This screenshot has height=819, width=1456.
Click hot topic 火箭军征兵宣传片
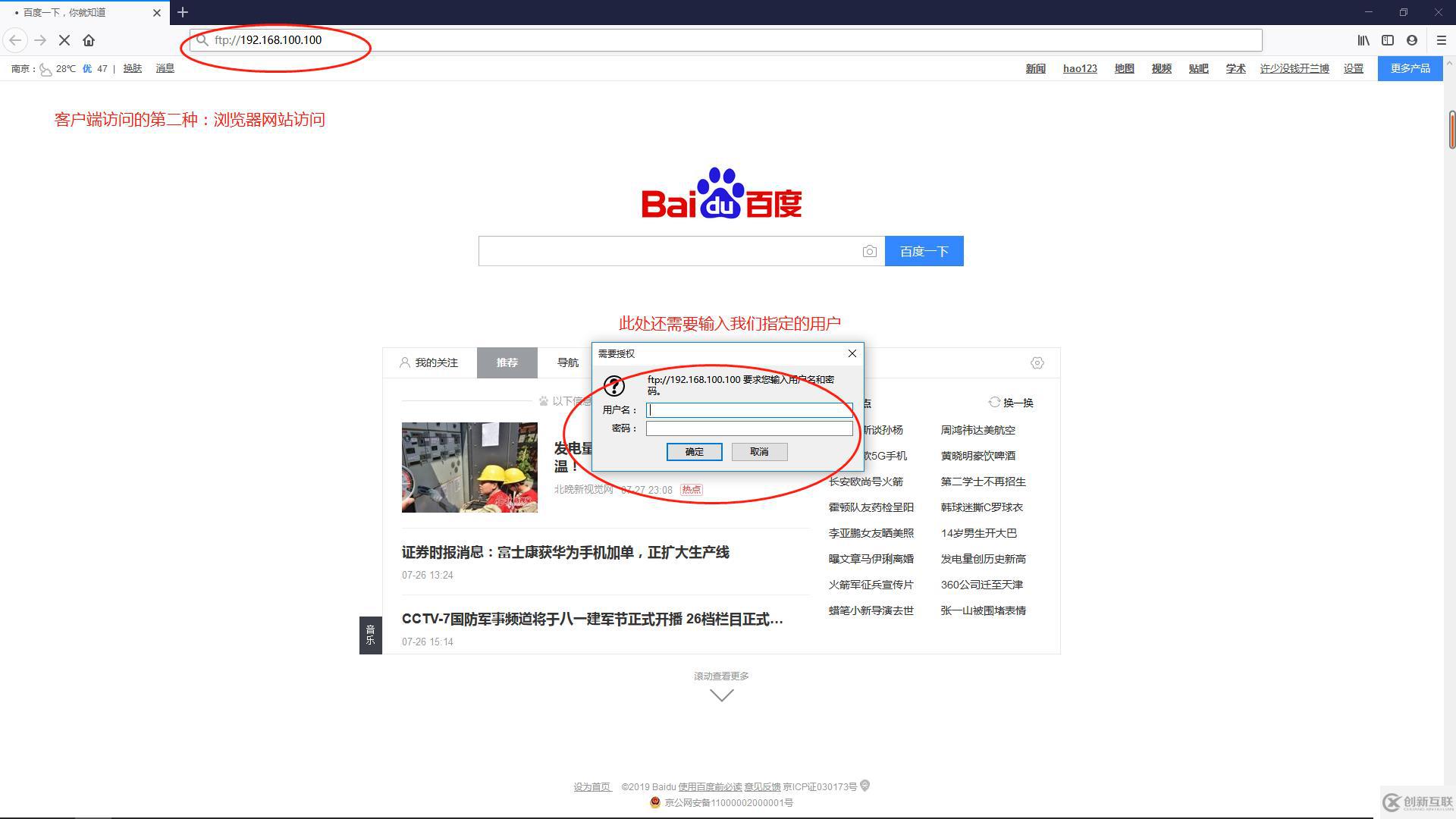[871, 585]
